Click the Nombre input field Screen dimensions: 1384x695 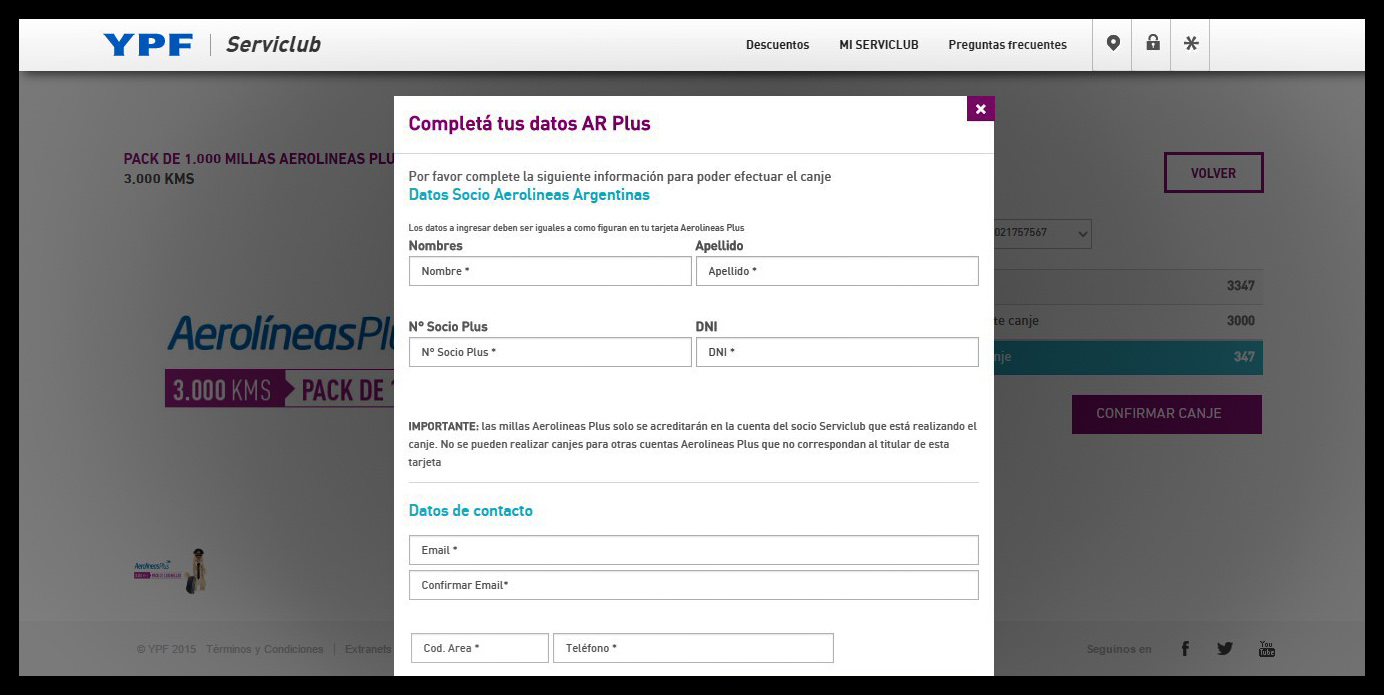pos(550,271)
